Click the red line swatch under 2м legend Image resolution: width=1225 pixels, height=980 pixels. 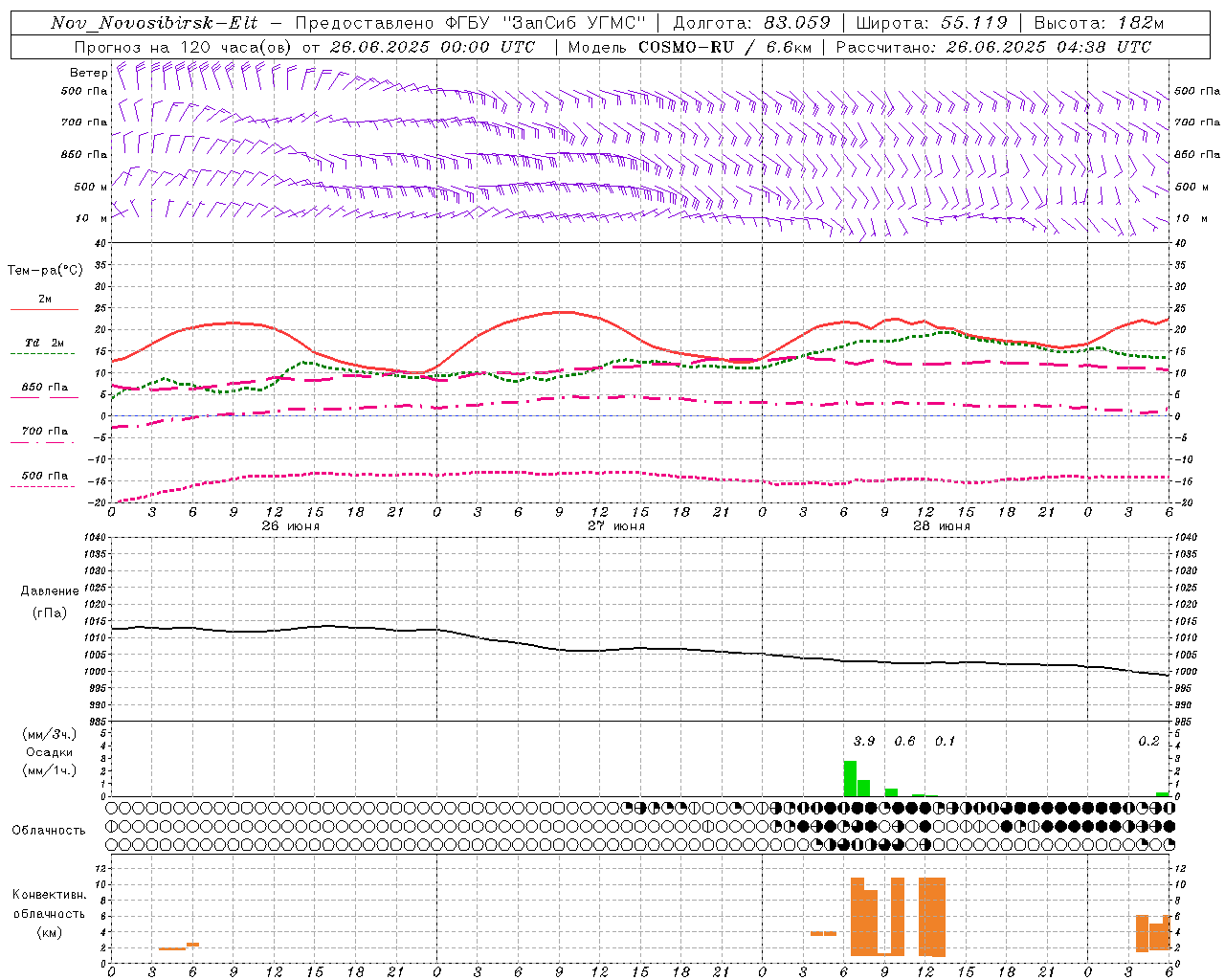click(44, 309)
